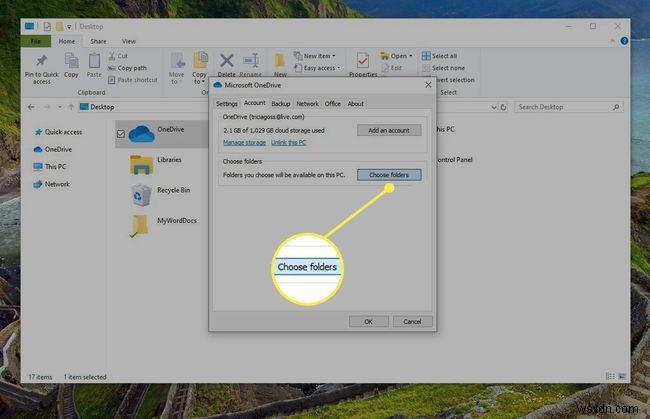650x419 pixels.
Task: Select the MyWordDocs folder icon
Action: point(140,226)
